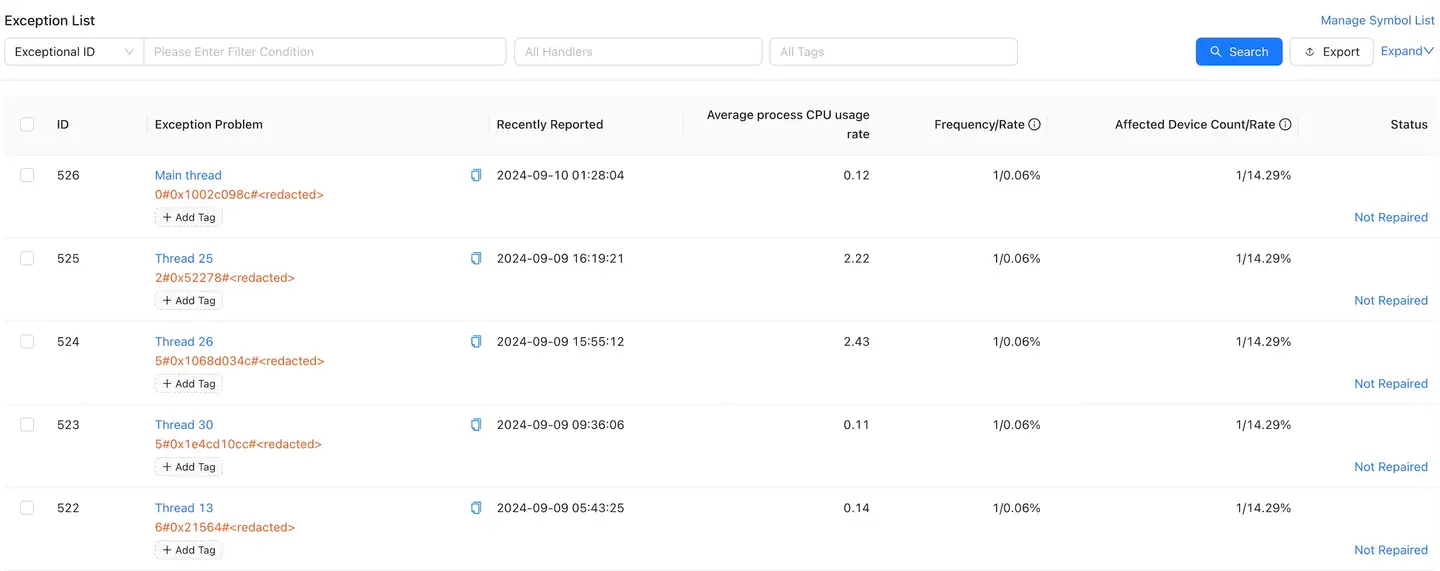Click copy icon beside Thread 26 exception

click(476, 342)
